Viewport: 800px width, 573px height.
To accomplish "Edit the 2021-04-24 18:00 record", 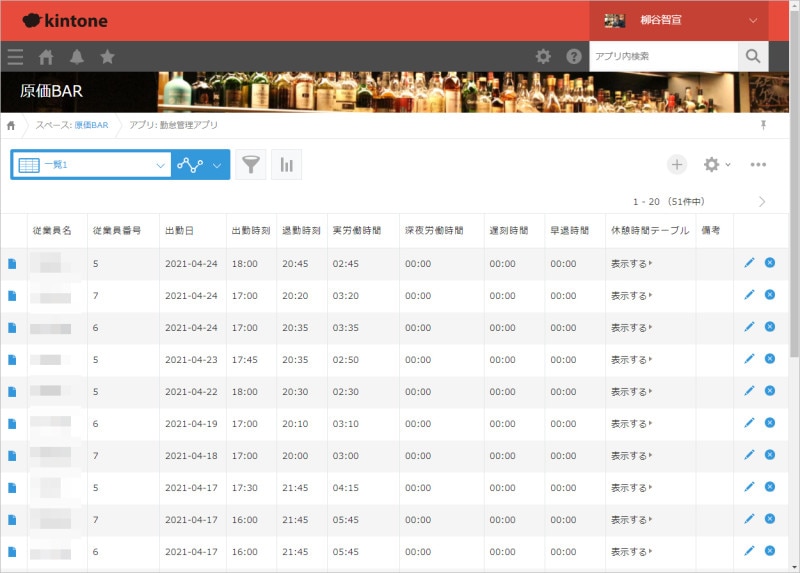I will point(748,263).
